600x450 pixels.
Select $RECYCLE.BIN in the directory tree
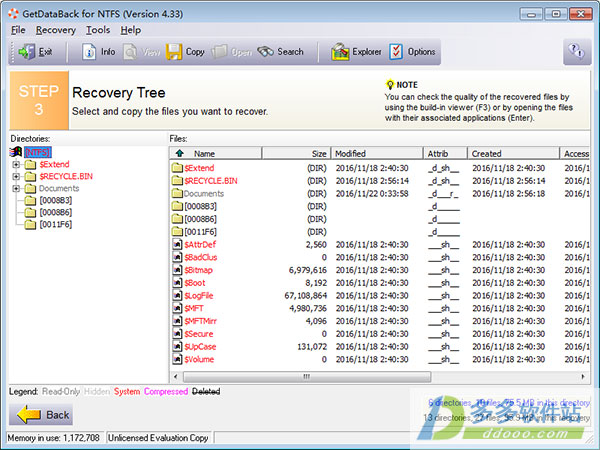pos(66,176)
